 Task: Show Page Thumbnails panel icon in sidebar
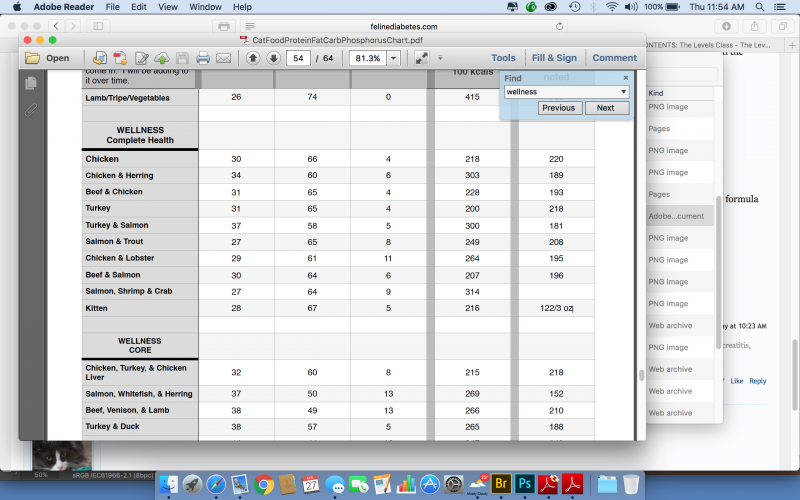click(x=31, y=83)
